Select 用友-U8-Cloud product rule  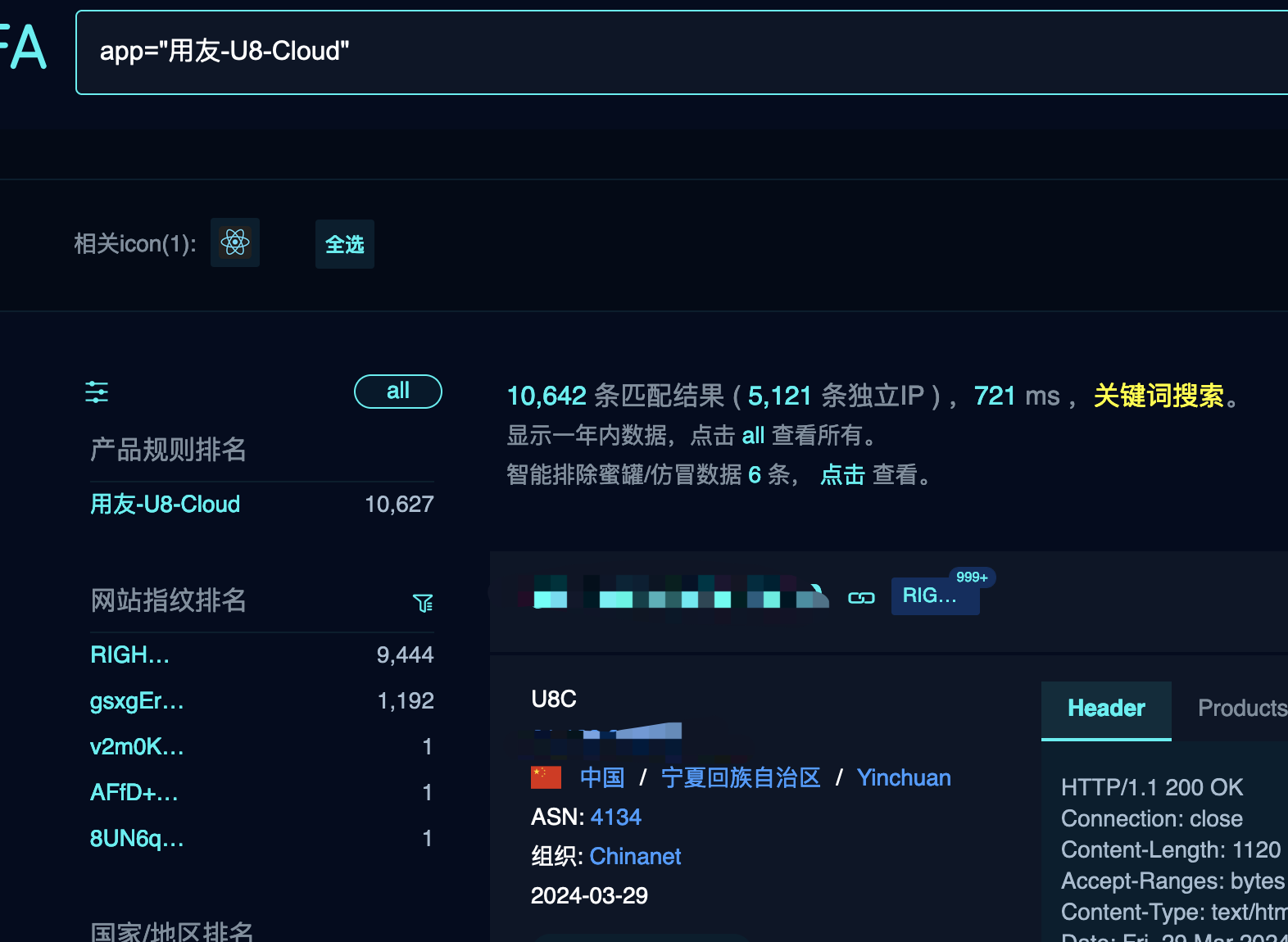point(165,504)
